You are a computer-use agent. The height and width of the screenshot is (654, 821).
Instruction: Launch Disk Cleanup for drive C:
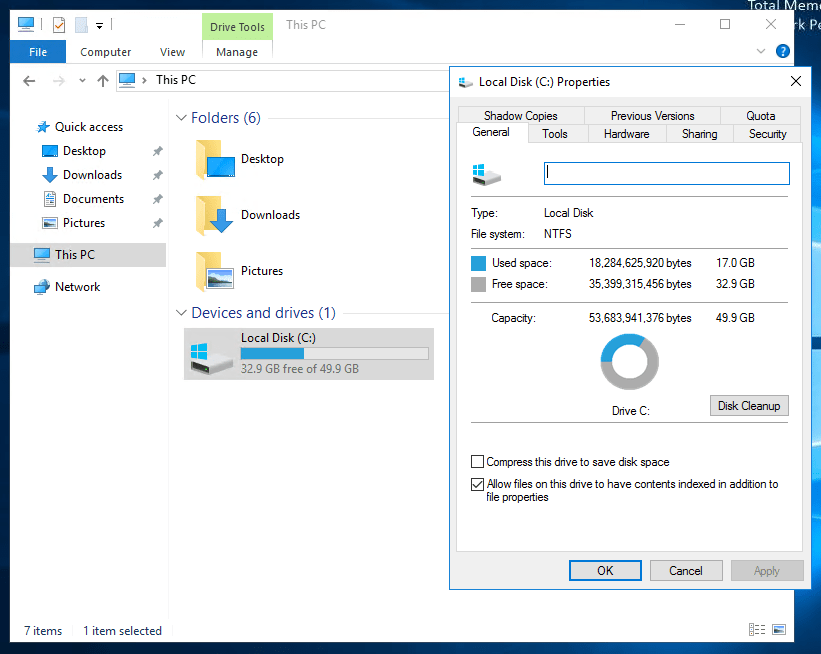pos(749,405)
